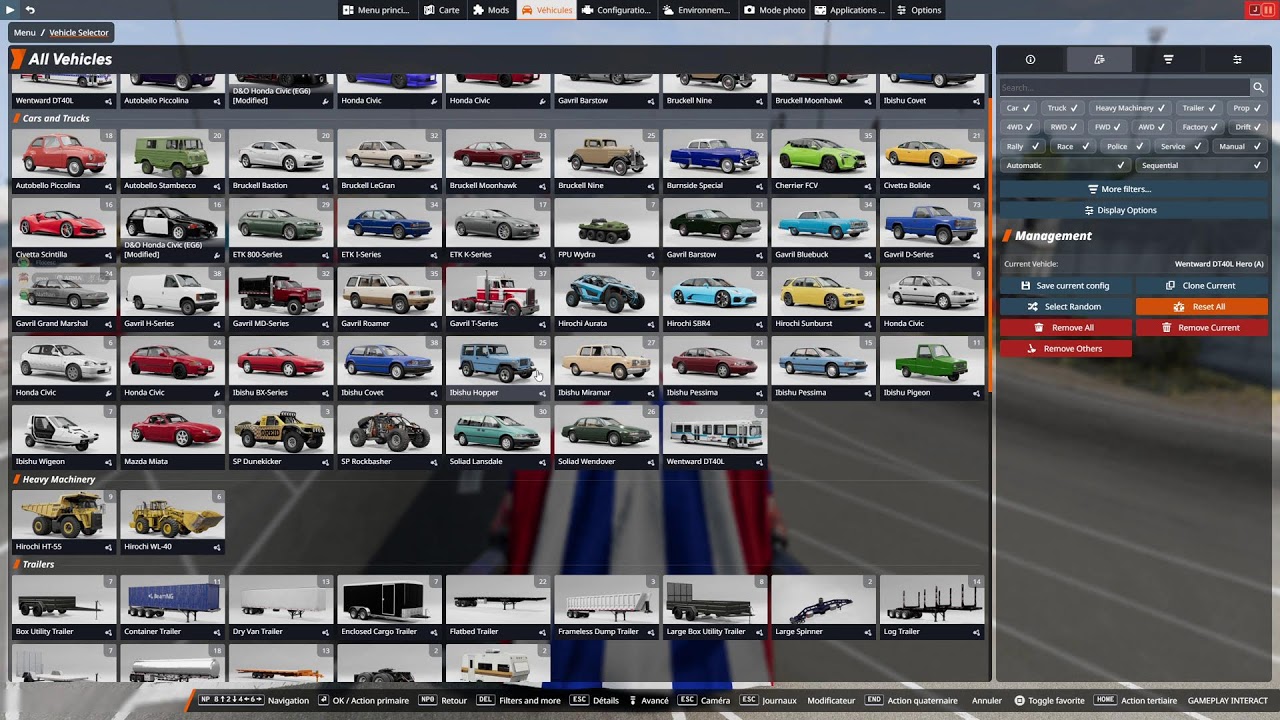Click the orange Reset All button
The image size is (1280, 720).
pyautogui.click(x=1202, y=307)
